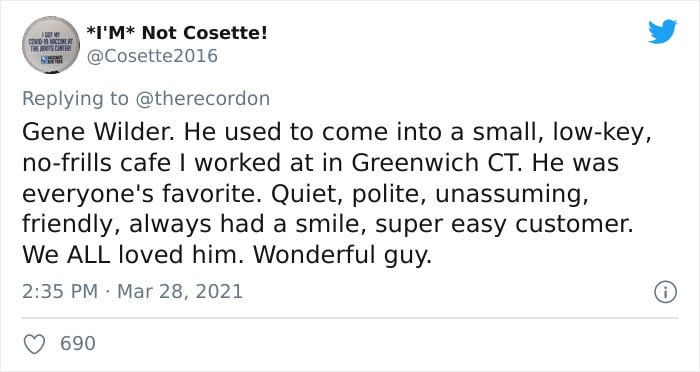
Task: Click the 'Replying to' label
Action: coord(75,99)
